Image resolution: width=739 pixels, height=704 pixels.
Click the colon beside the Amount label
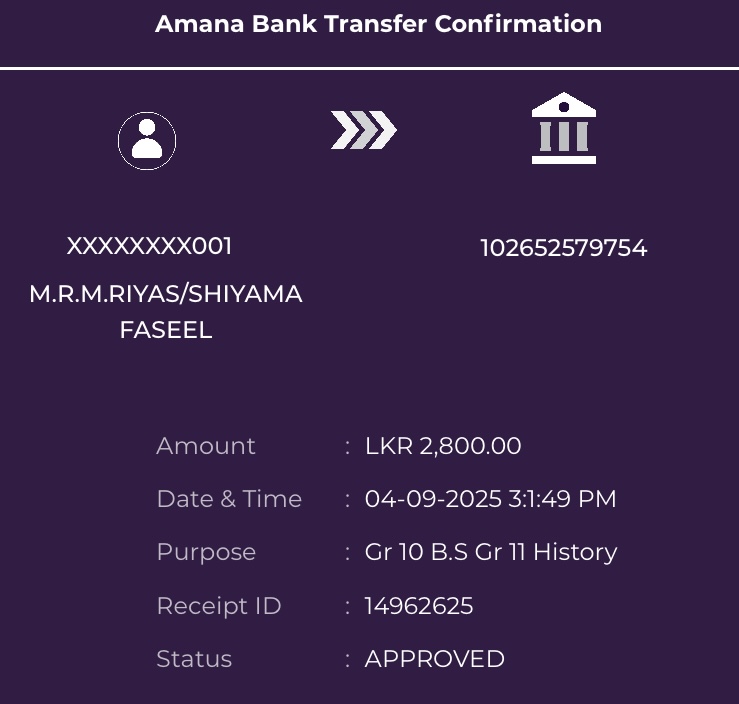[x=347, y=447]
